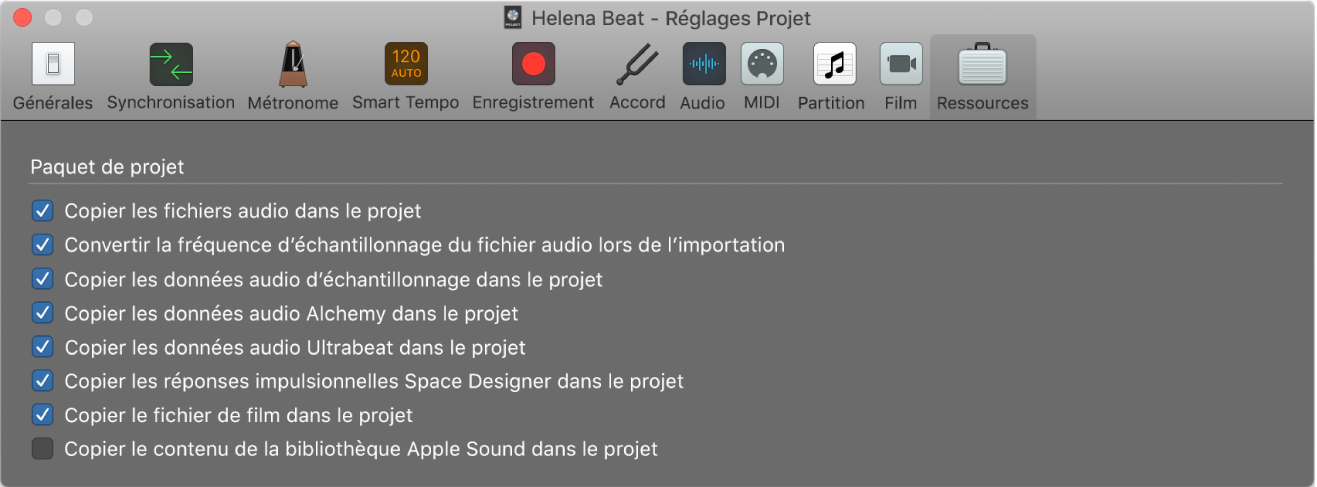This screenshot has width=1317, height=487.
Task: Open the Synchronisation settings icon
Action: [170, 65]
